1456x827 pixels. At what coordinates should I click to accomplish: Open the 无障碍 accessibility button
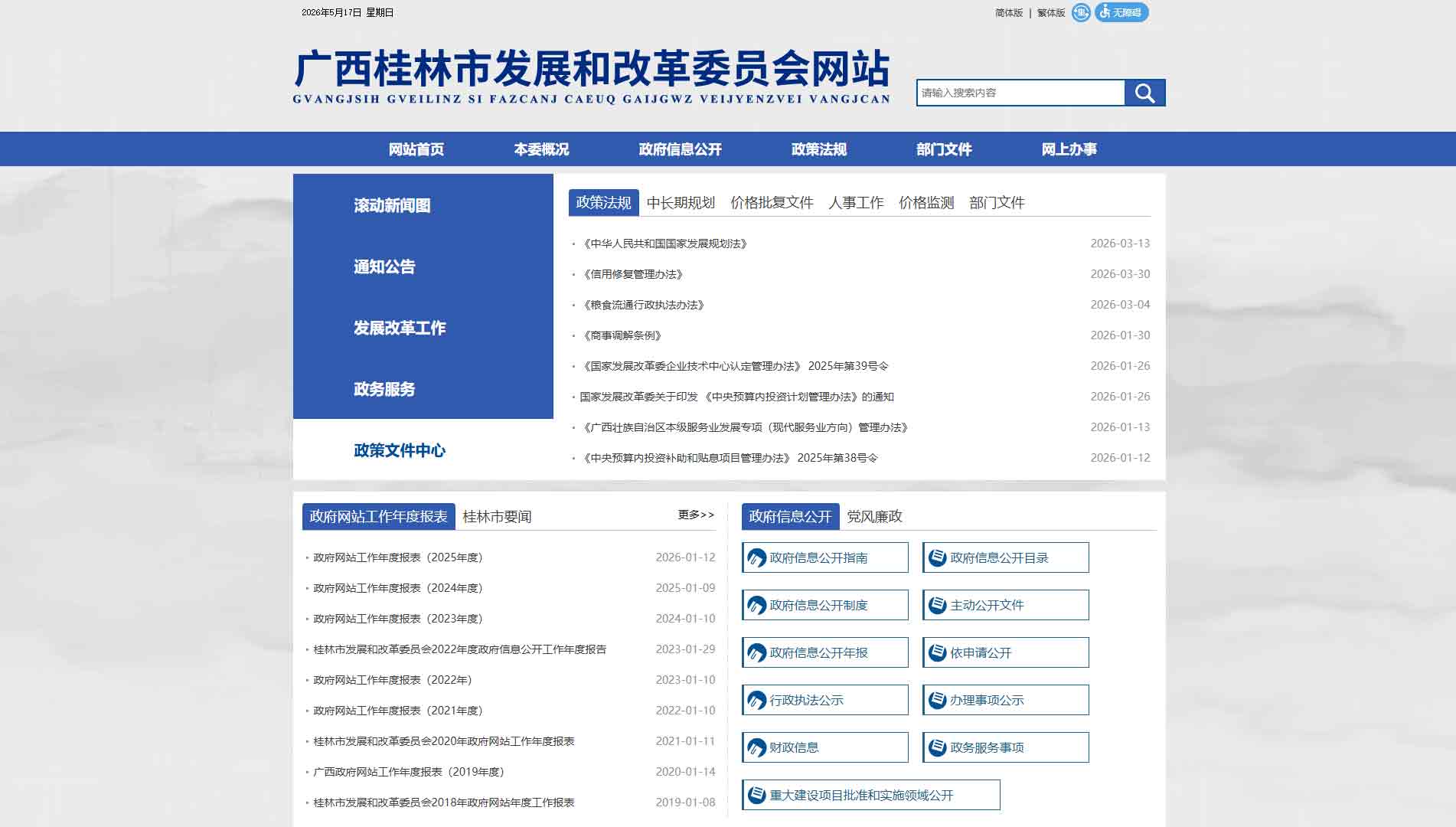pos(1121,12)
